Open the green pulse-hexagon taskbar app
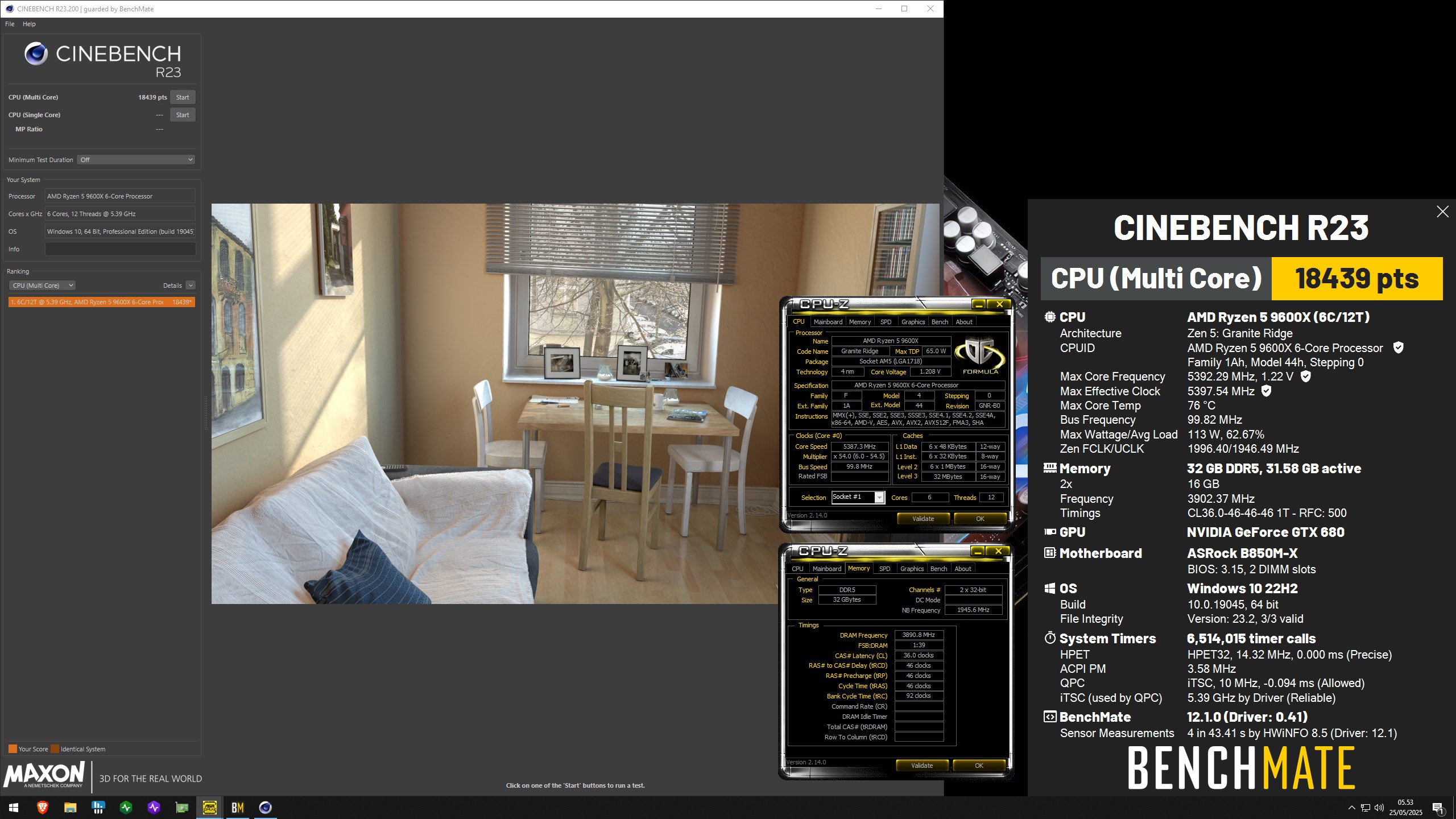Viewport: 1456px width, 819px height. coord(126,808)
